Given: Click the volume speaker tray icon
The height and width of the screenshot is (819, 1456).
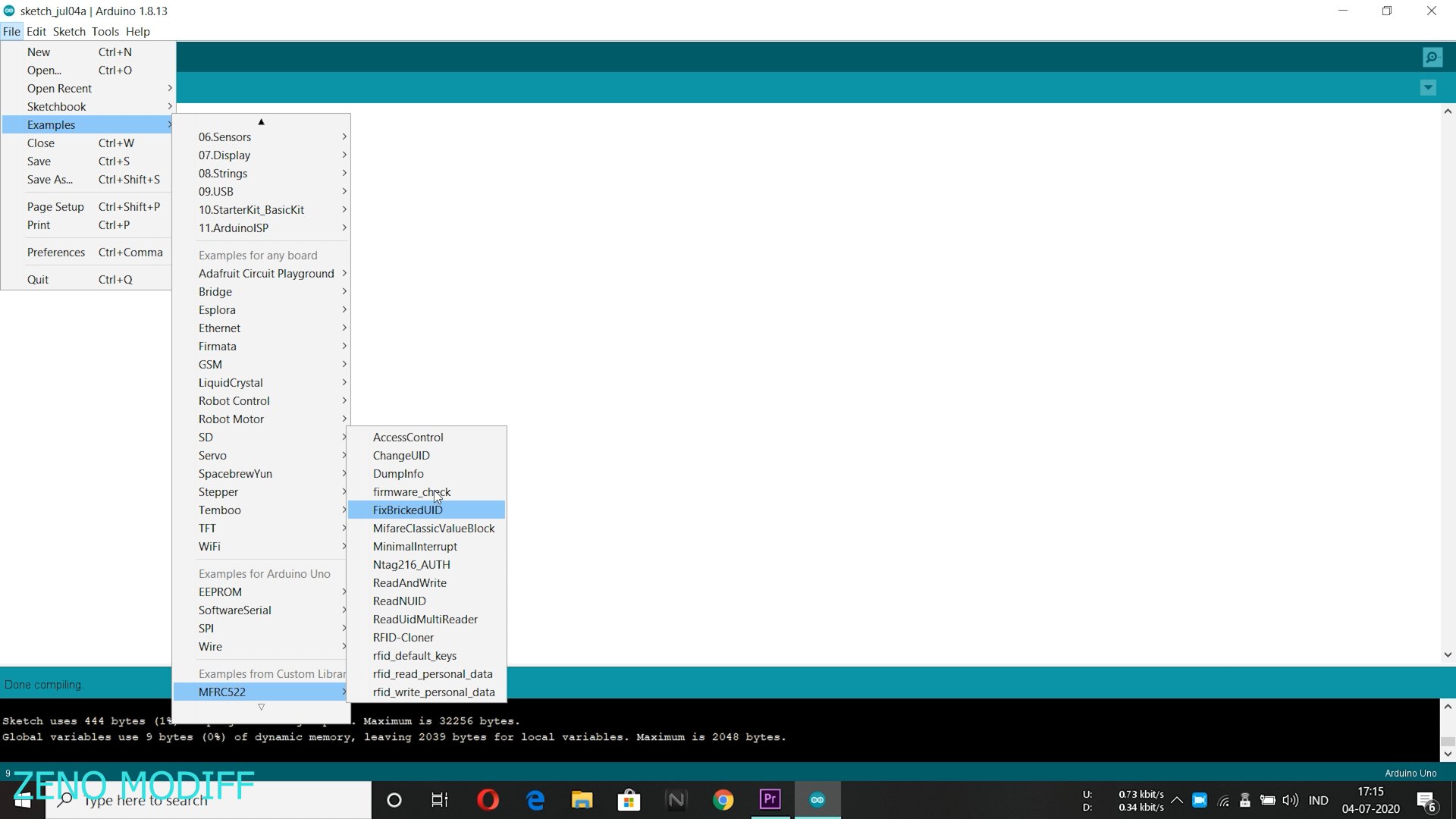Looking at the screenshot, I should (1290, 800).
